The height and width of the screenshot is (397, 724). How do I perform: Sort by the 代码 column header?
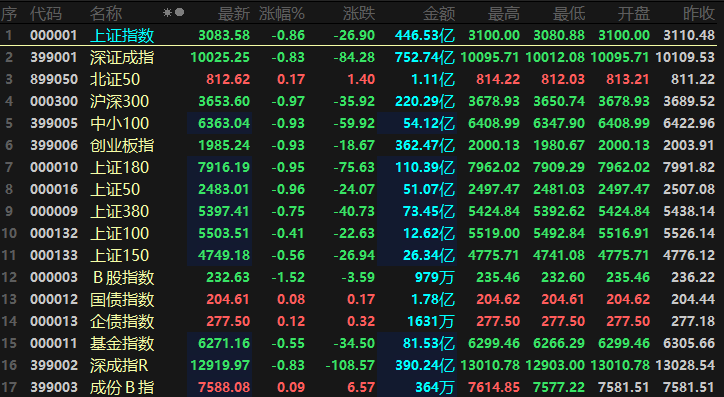(46, 14)
